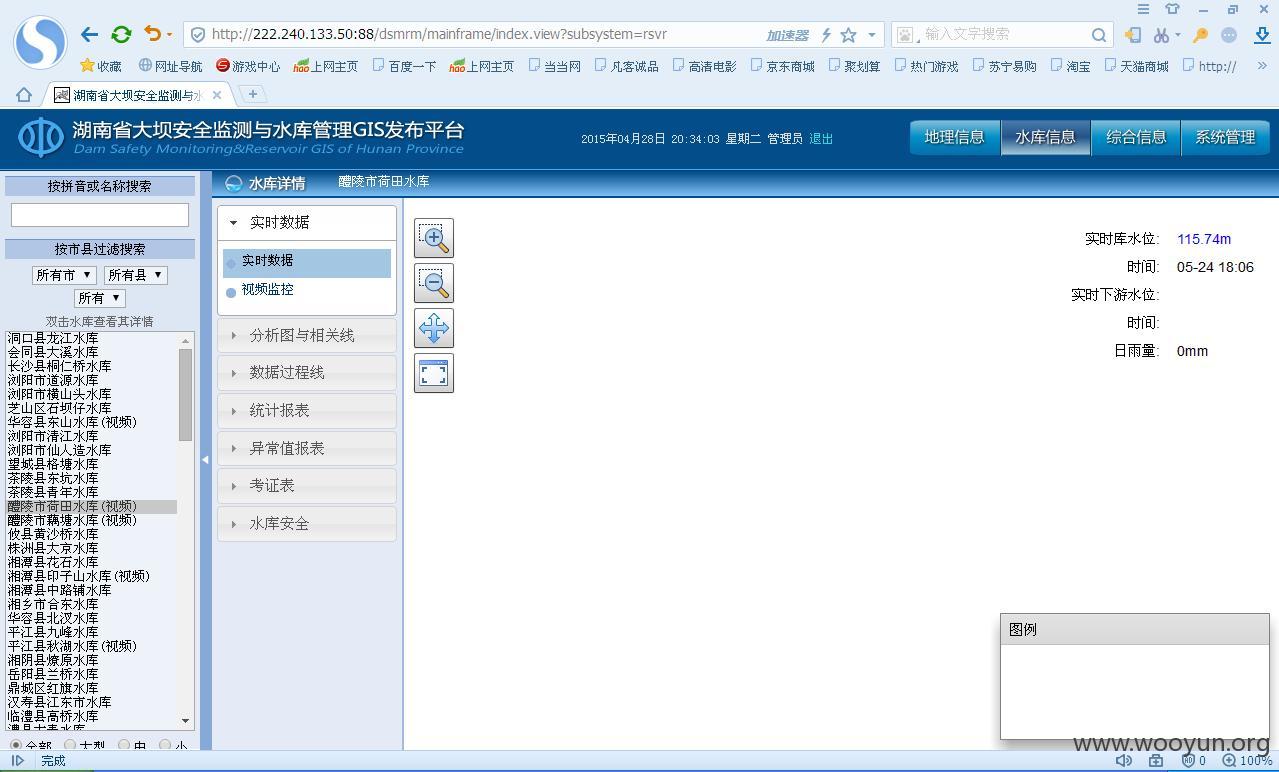
Task: Open the 地理信息 top menu
Action: point(954,138)
